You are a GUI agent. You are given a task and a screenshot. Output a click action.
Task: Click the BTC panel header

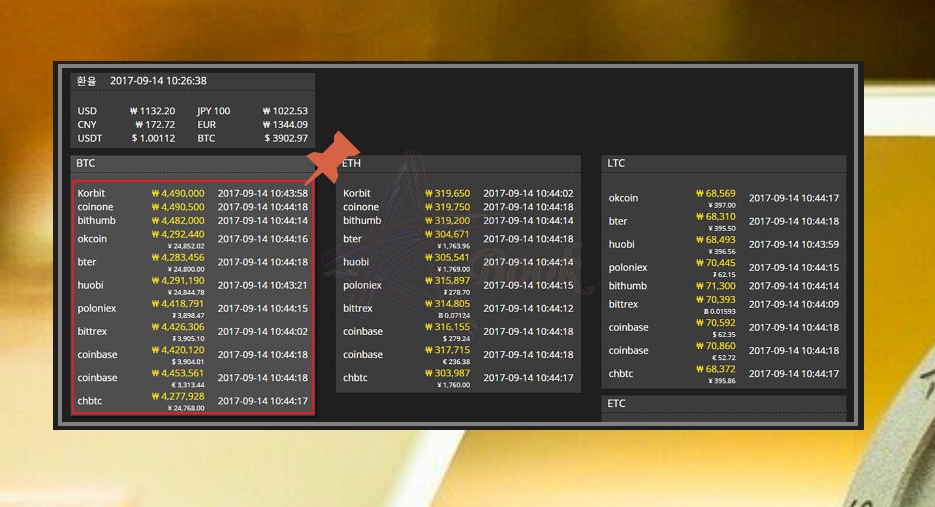click(193, 163)
